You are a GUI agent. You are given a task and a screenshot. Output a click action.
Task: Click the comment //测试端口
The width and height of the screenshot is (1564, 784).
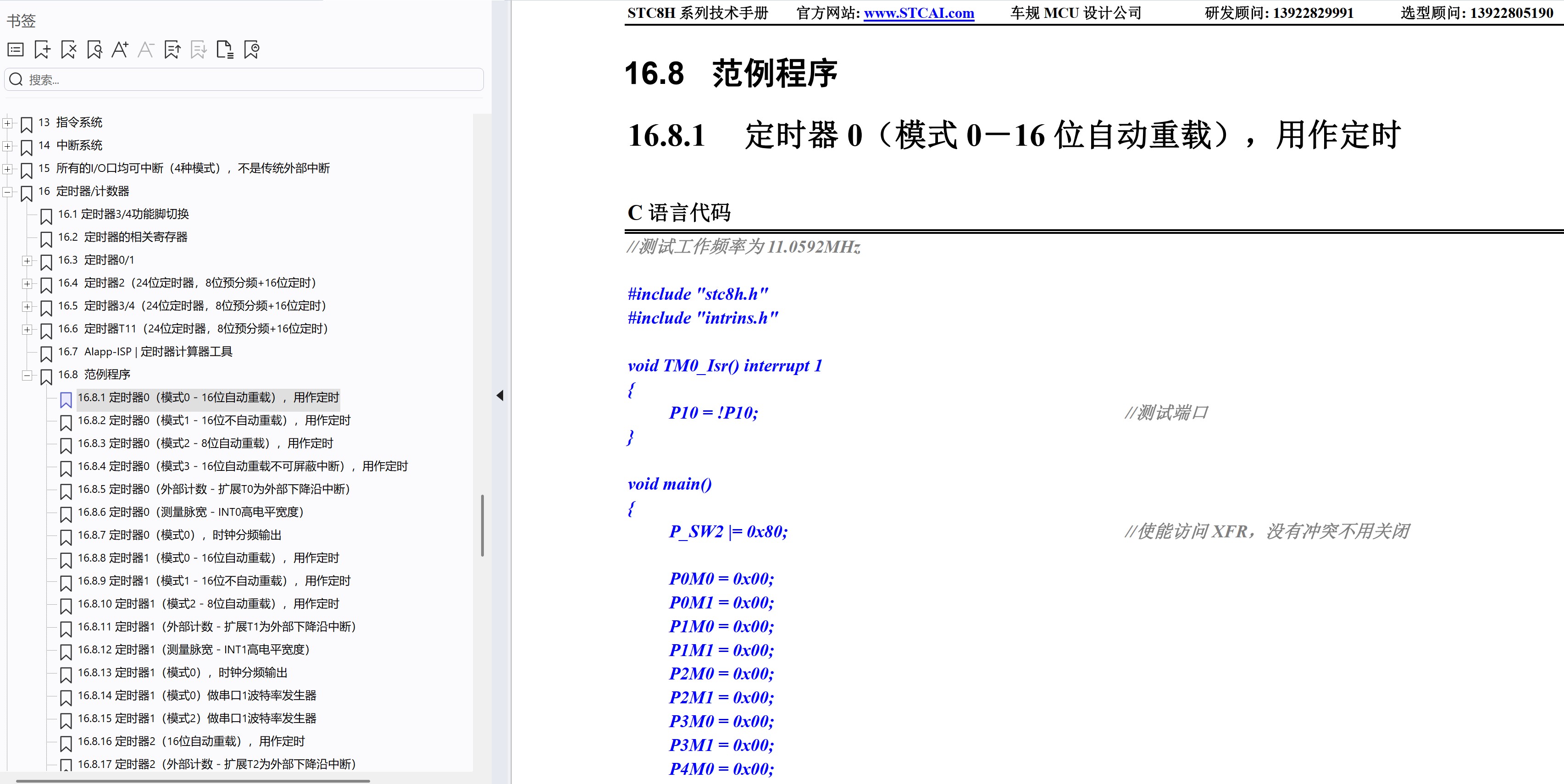click(x=1166, y=413)
